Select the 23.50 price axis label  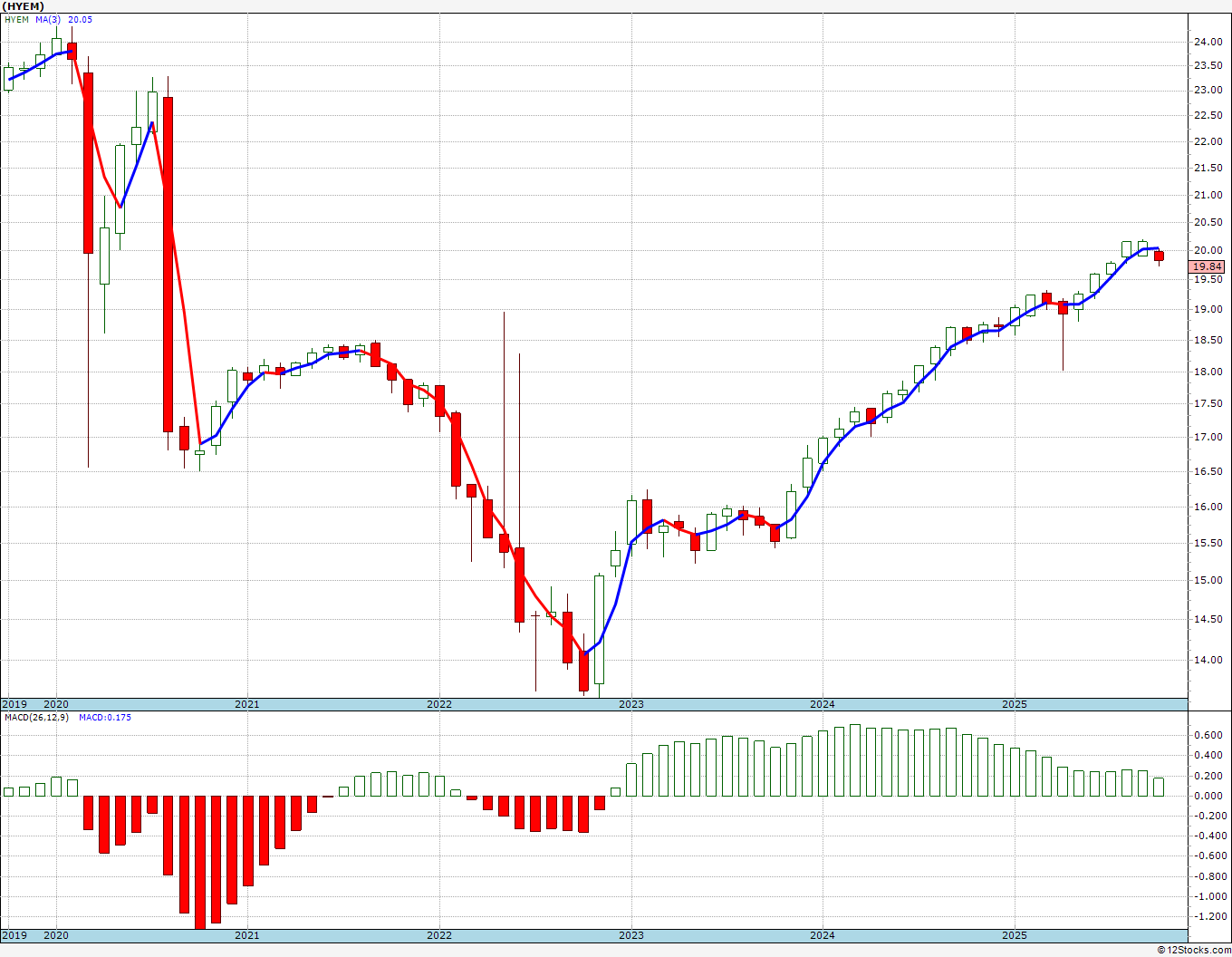click(x=1208, y=65)
